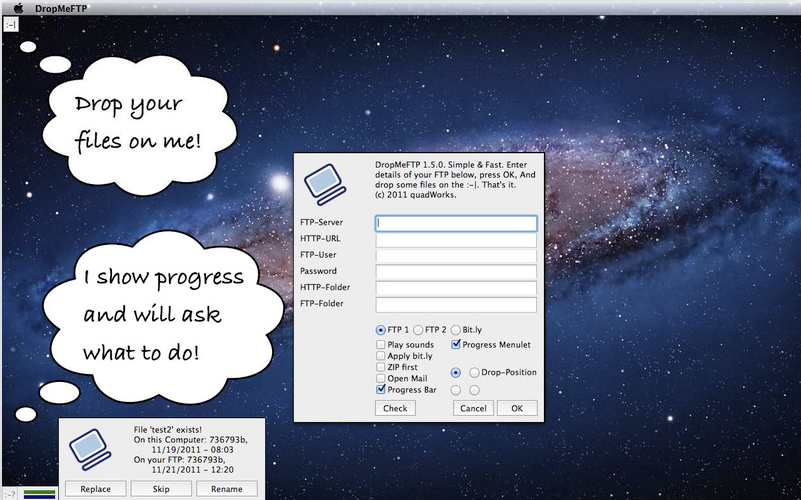Select the Bit.ly radio option
The image size is (801, 500).
tap(456, 330)
